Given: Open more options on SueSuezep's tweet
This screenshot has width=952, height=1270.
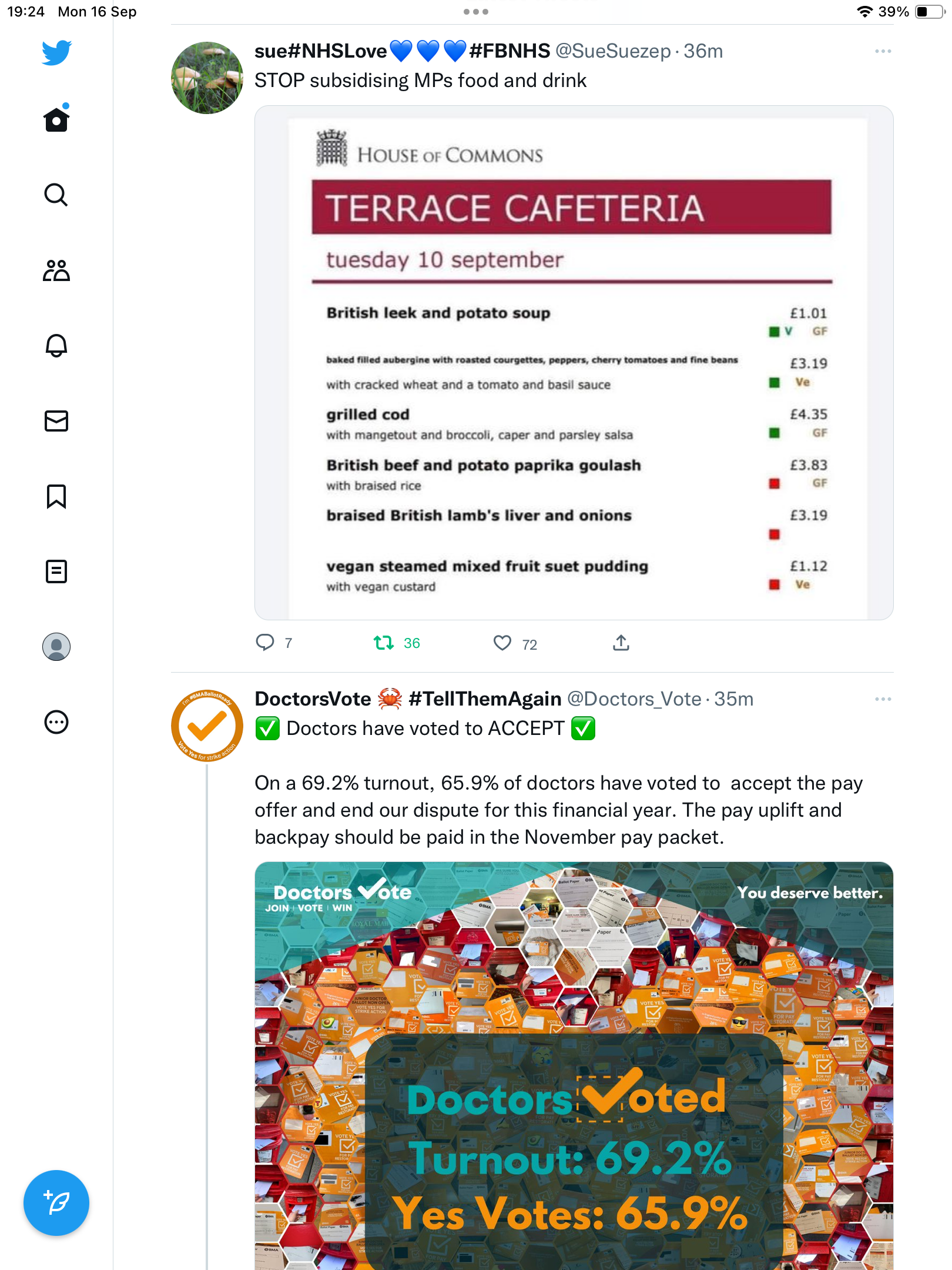Looking at the screenshot, I should pos(883,52).
